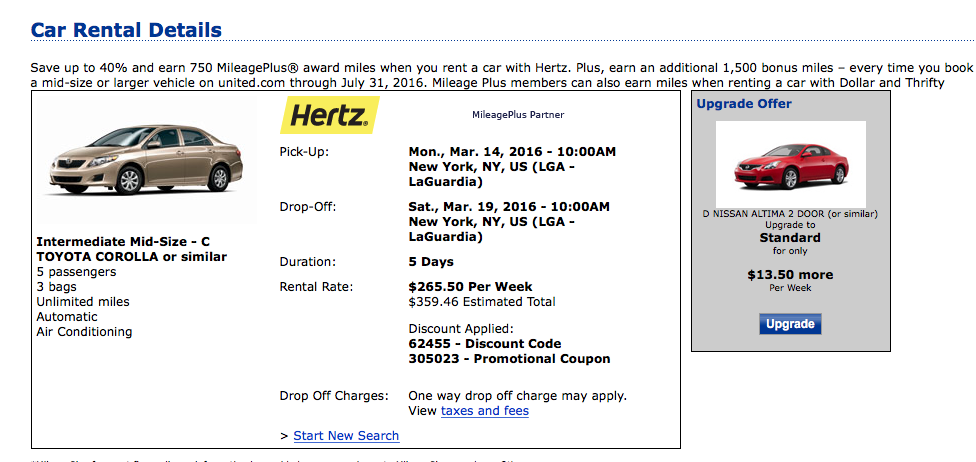
Task: Click the pick-up date Mon., Mar. 14, 2016
Action: 512,152
